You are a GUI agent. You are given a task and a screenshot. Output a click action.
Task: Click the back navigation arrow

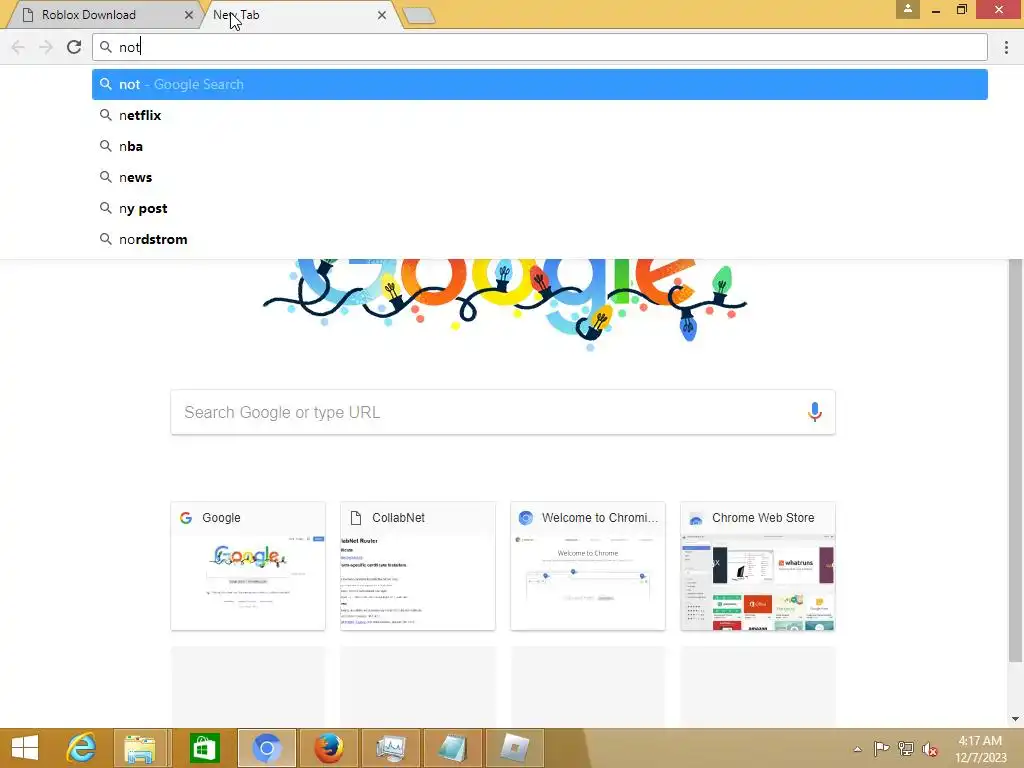(x=18, y=47)
